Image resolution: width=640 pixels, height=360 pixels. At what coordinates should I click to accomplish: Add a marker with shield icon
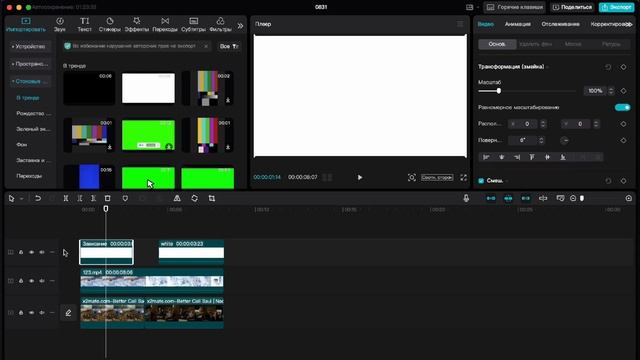(125, 198)
